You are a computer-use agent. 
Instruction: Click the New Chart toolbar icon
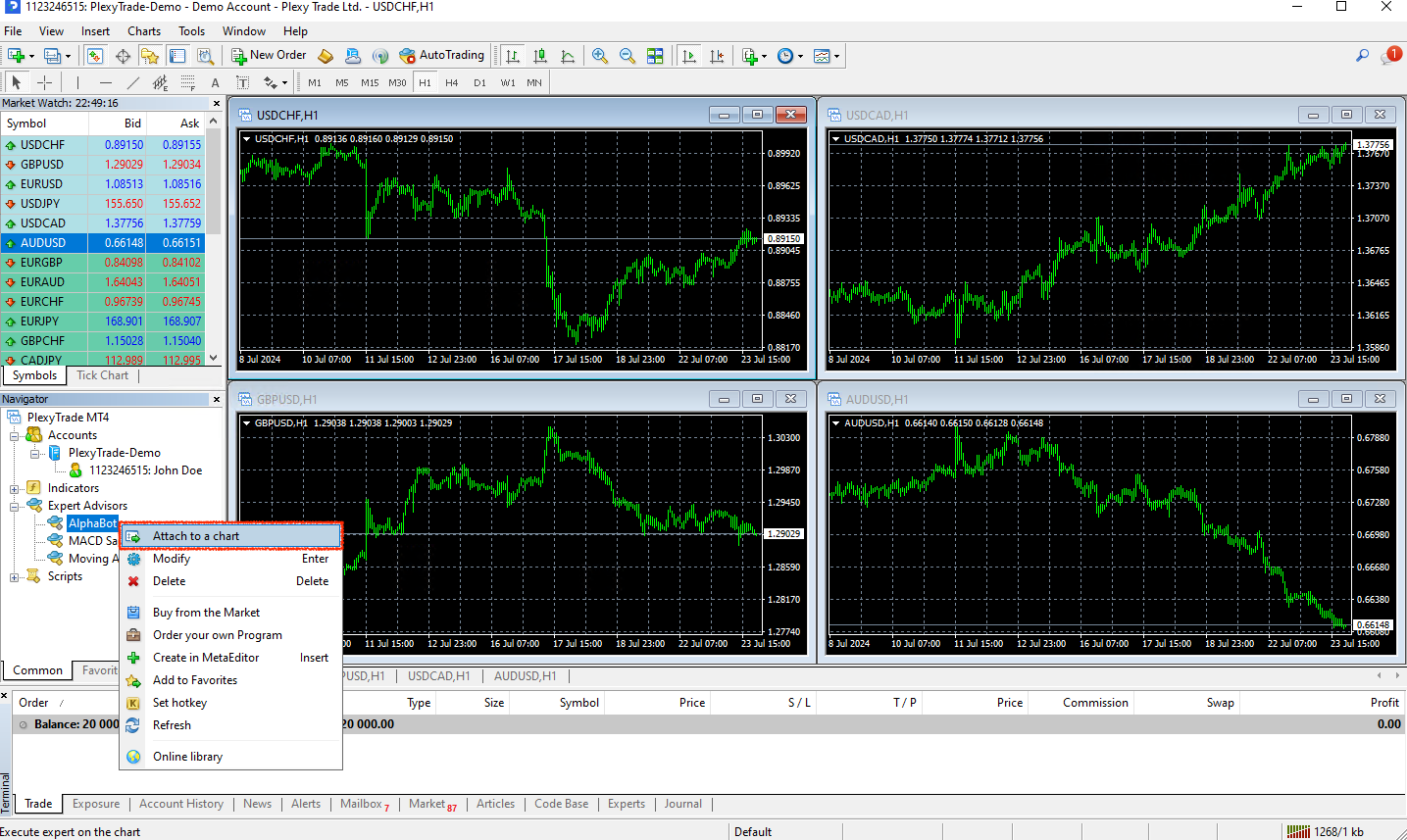tap(17, 56)
